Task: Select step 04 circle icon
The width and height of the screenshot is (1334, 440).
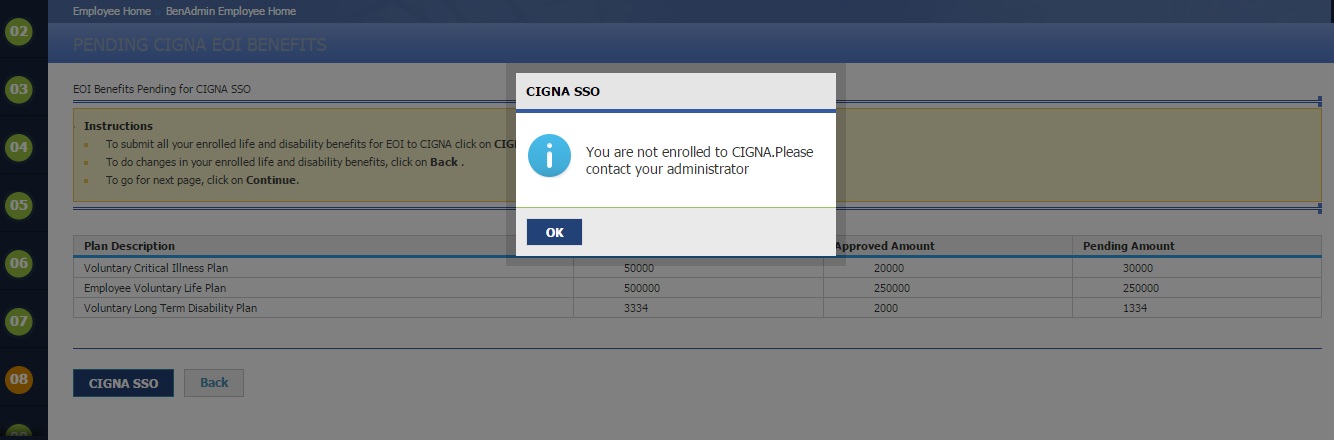Action: coord(19,147)
